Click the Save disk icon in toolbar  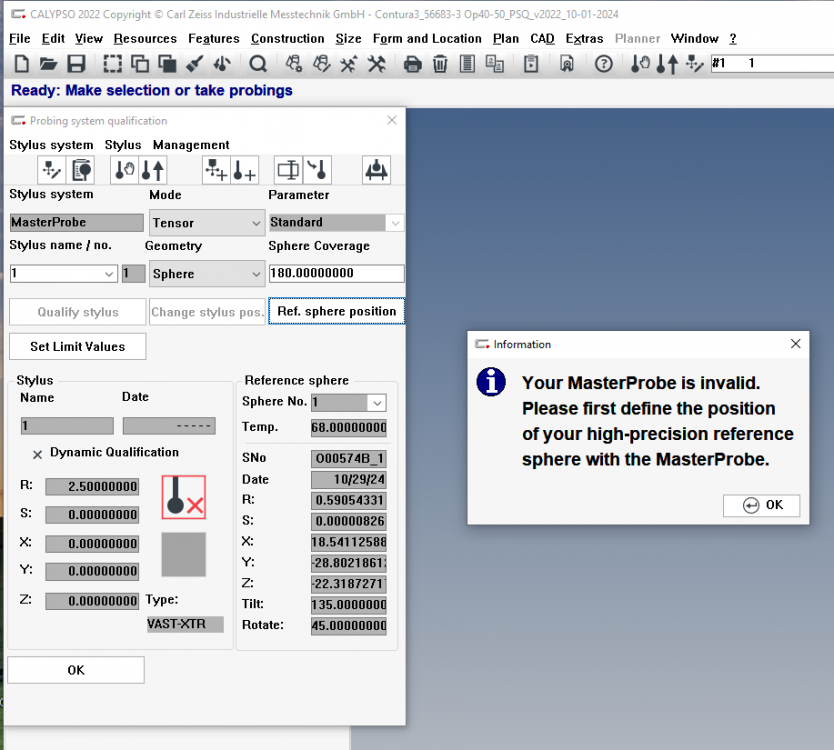(x=76, y=64)
